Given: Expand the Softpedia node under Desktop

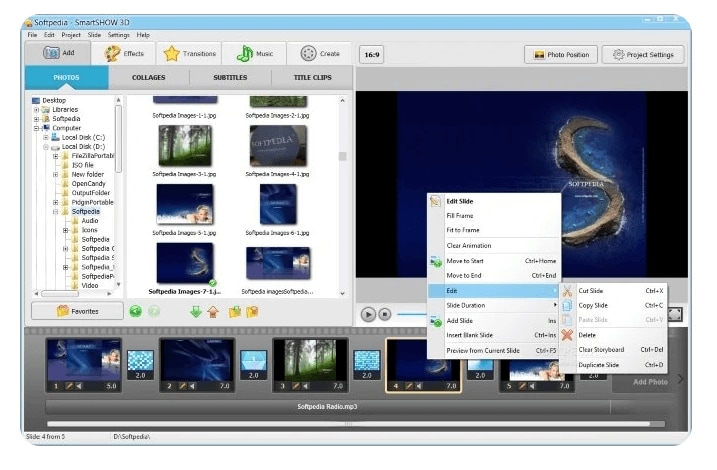Looking at the screenshot, I should click(x=37, y=119).
